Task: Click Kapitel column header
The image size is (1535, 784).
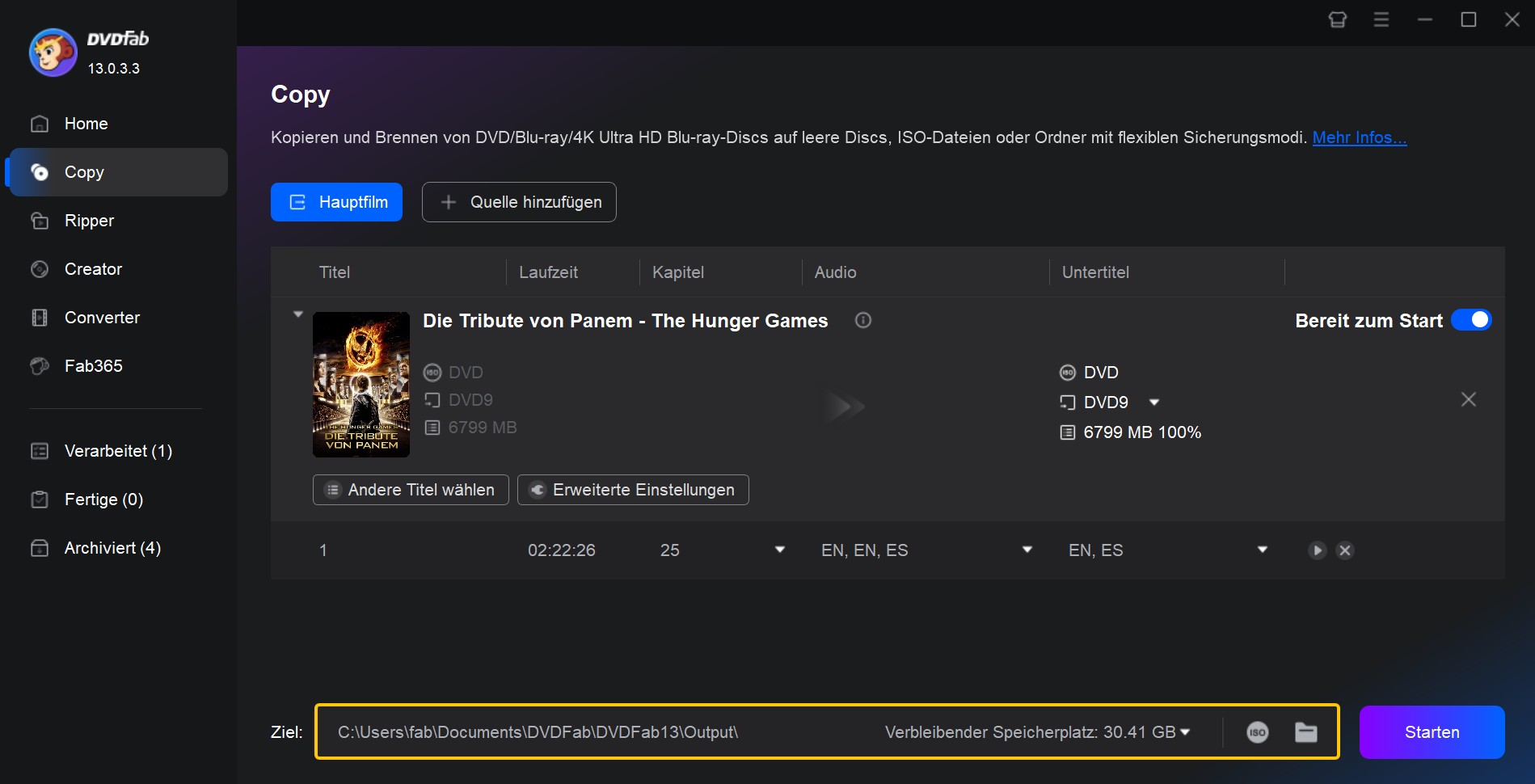Action: pos(677,272)
